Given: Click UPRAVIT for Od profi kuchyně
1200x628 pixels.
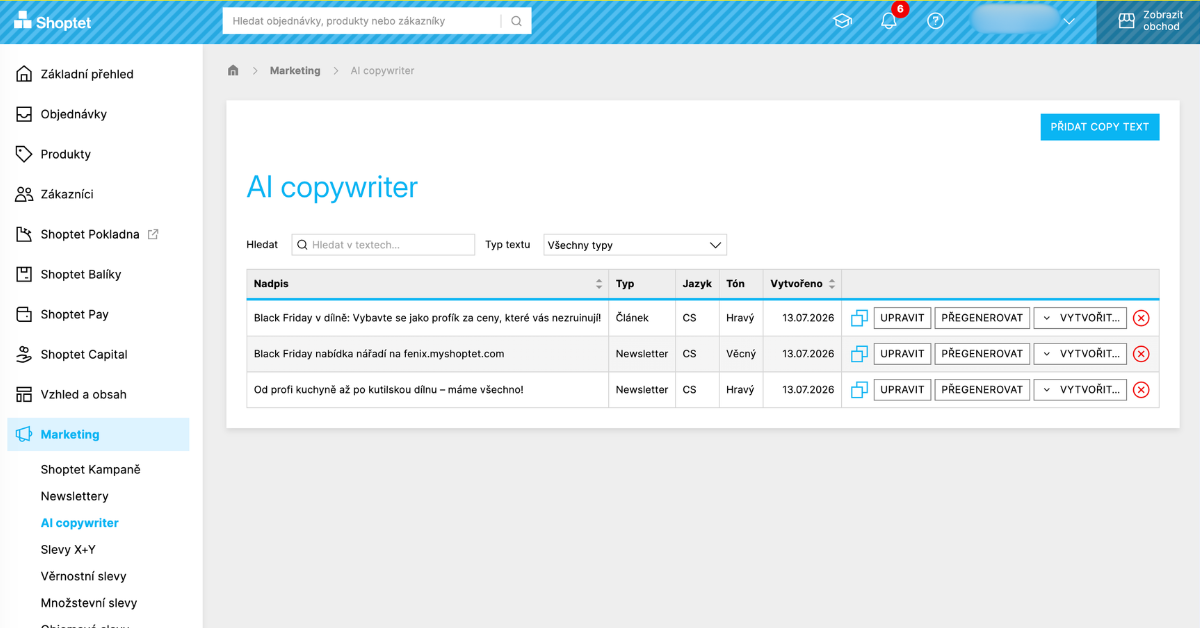Looking at the screenshot, I should coord(902,390).
